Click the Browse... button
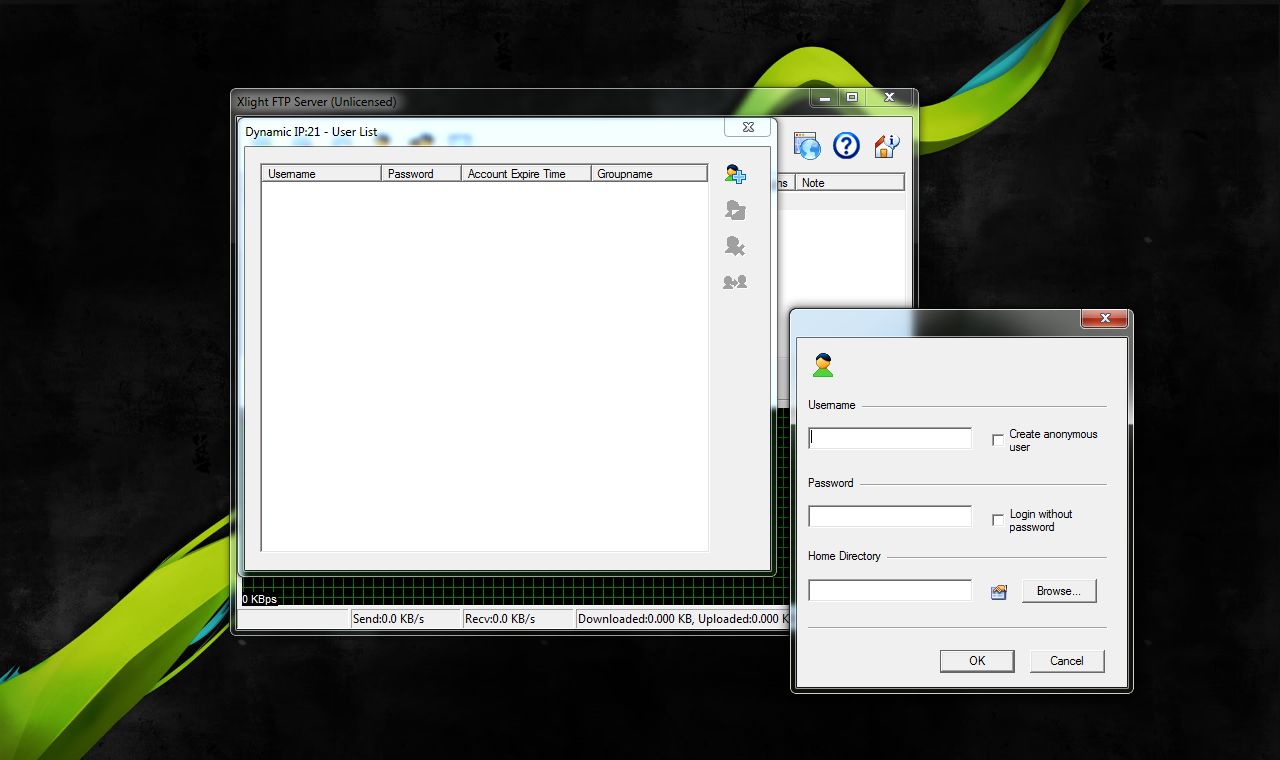The height and width of the screenshot is (760, 1280). [x=1059, y=591]
